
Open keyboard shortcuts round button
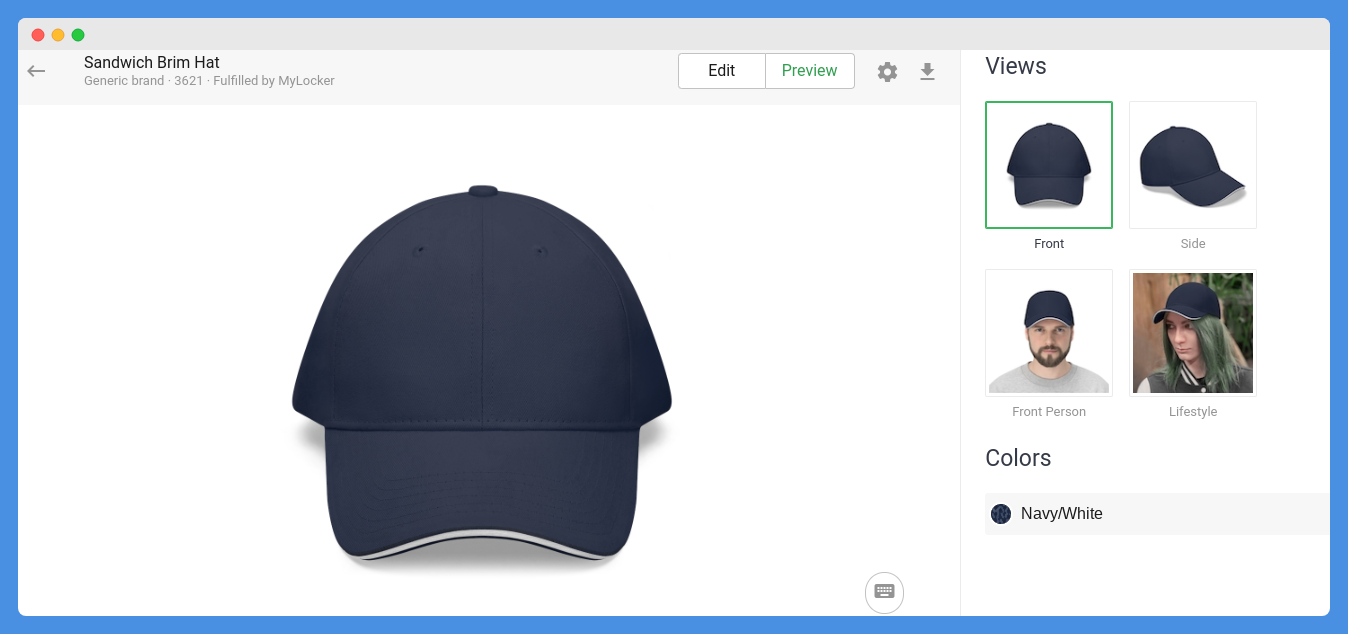pyautogui.click(x=884, y=592)
